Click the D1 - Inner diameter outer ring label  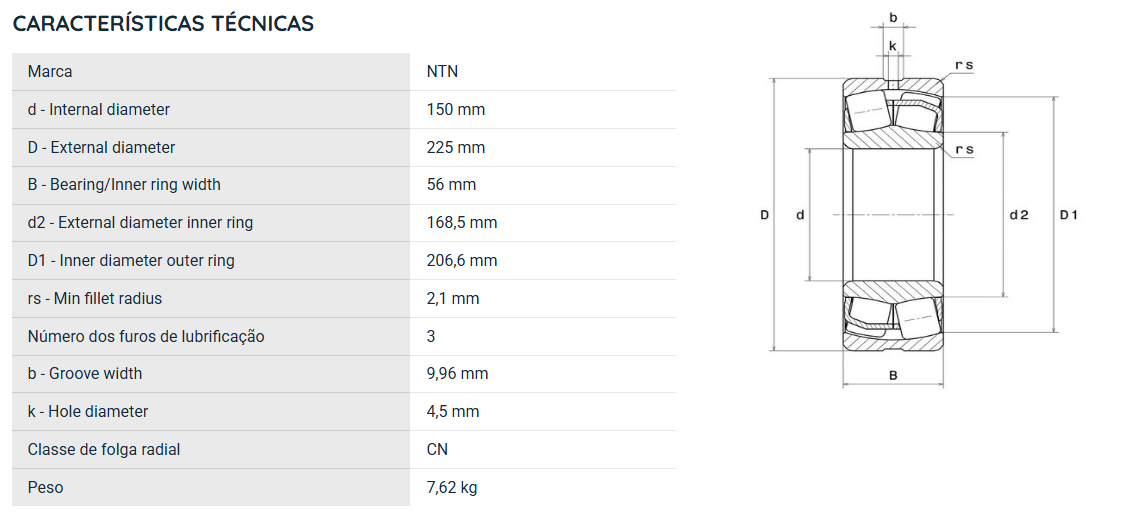131,261
